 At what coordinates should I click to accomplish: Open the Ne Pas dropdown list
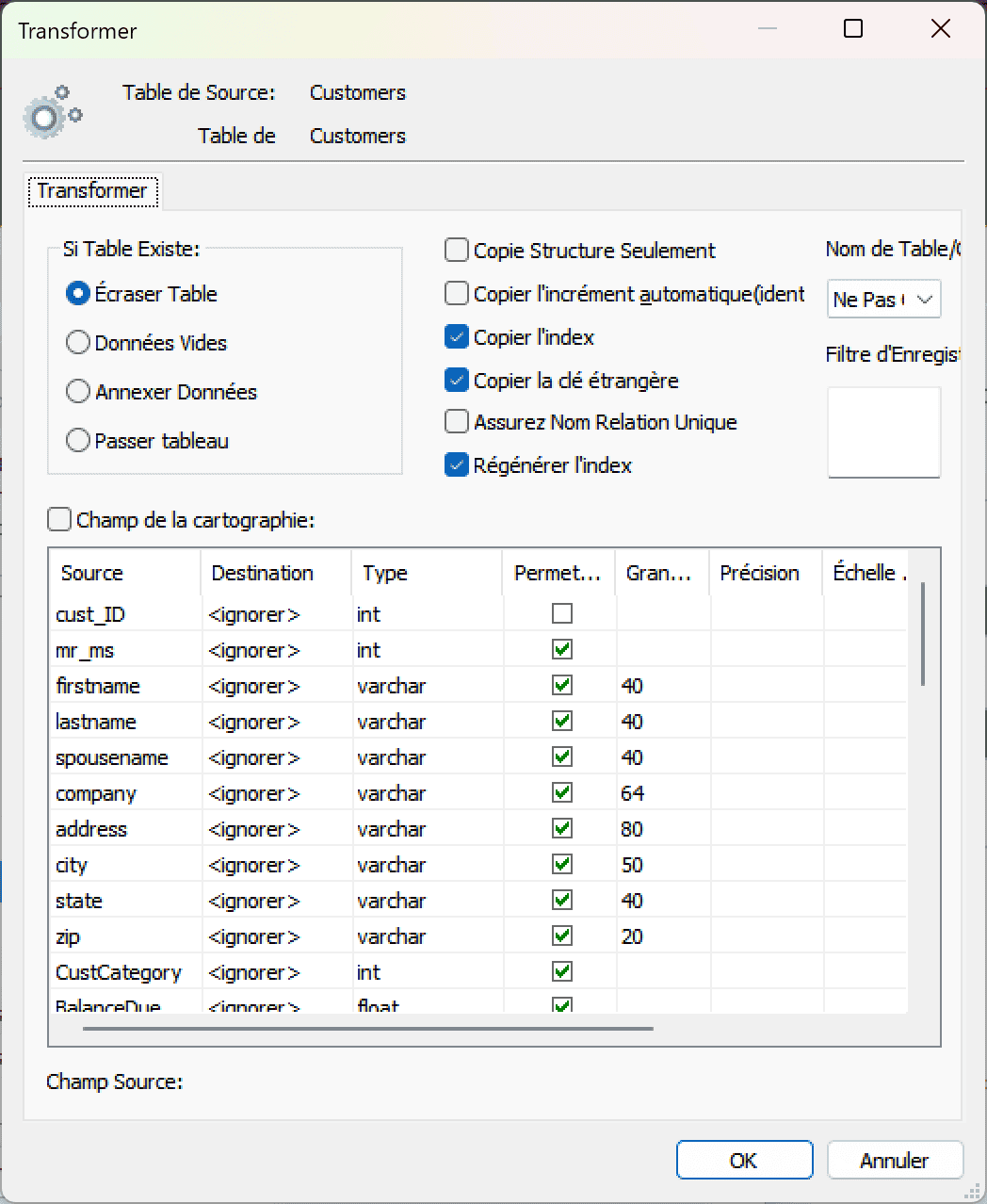[x=883, y=300]
